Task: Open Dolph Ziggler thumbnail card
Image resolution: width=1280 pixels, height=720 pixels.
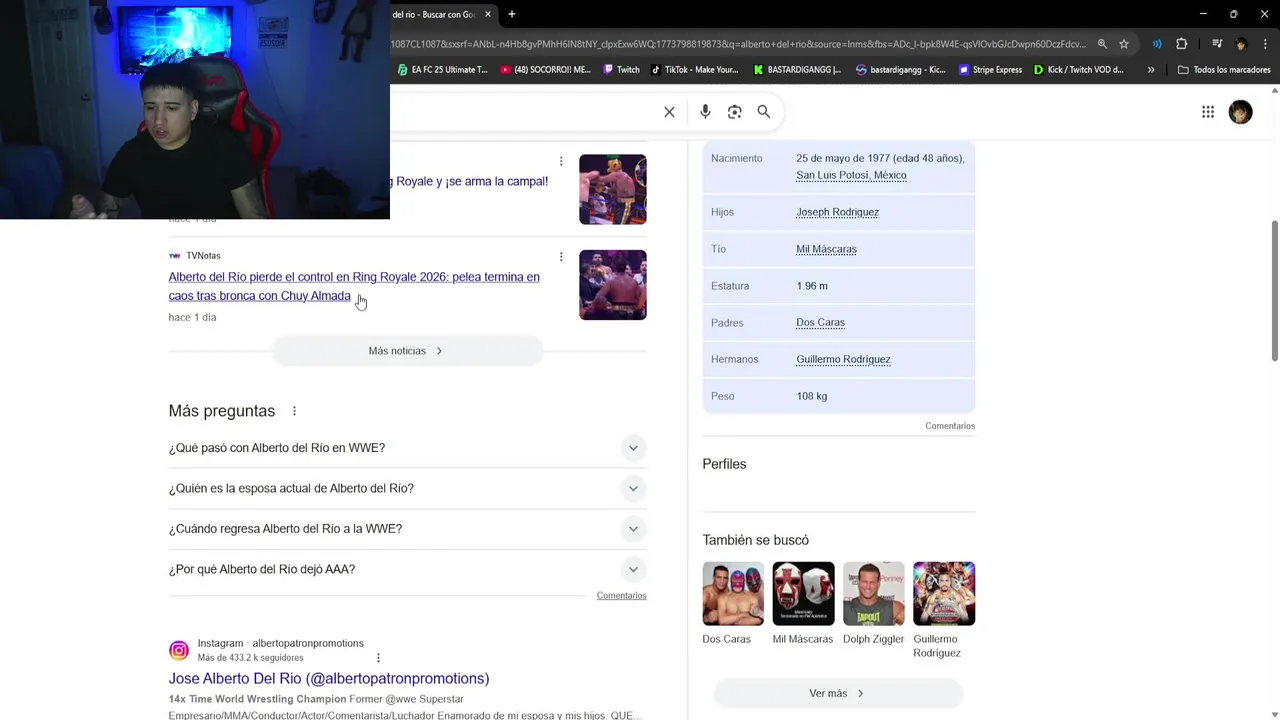Action: click(873, 593)
